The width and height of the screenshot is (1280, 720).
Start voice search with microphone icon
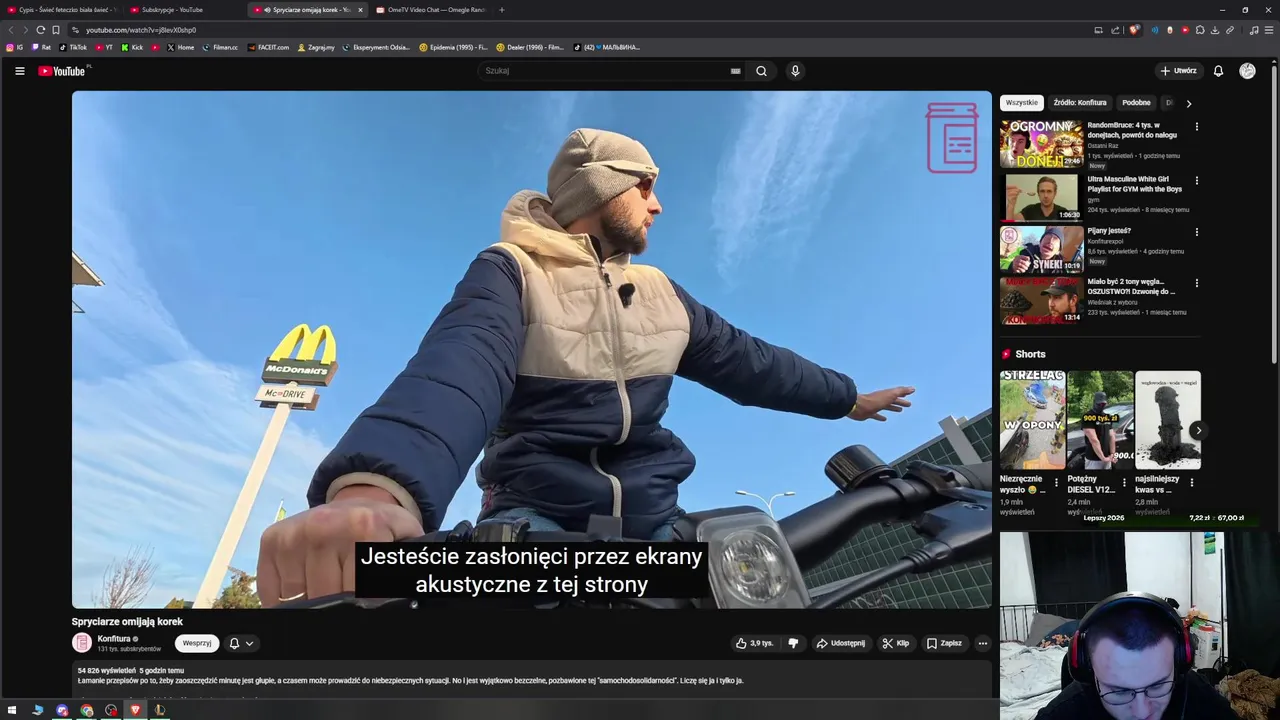(x=795, y=71)
